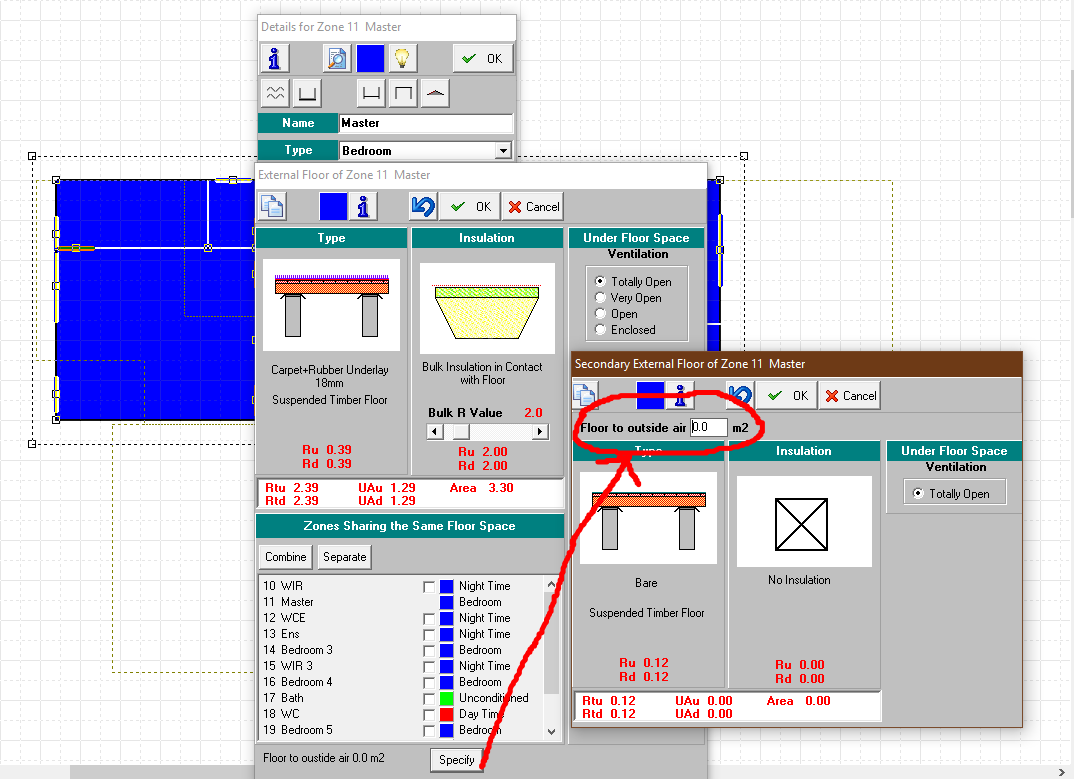
Task: Tick the checkbox for zone 10 WIR
Action: [x=429, y=586]
